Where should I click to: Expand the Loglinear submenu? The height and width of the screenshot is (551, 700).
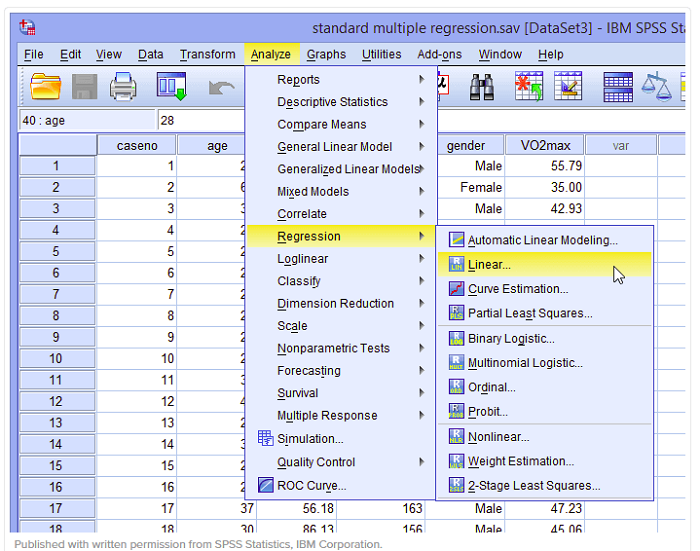(x=341, y=259)
